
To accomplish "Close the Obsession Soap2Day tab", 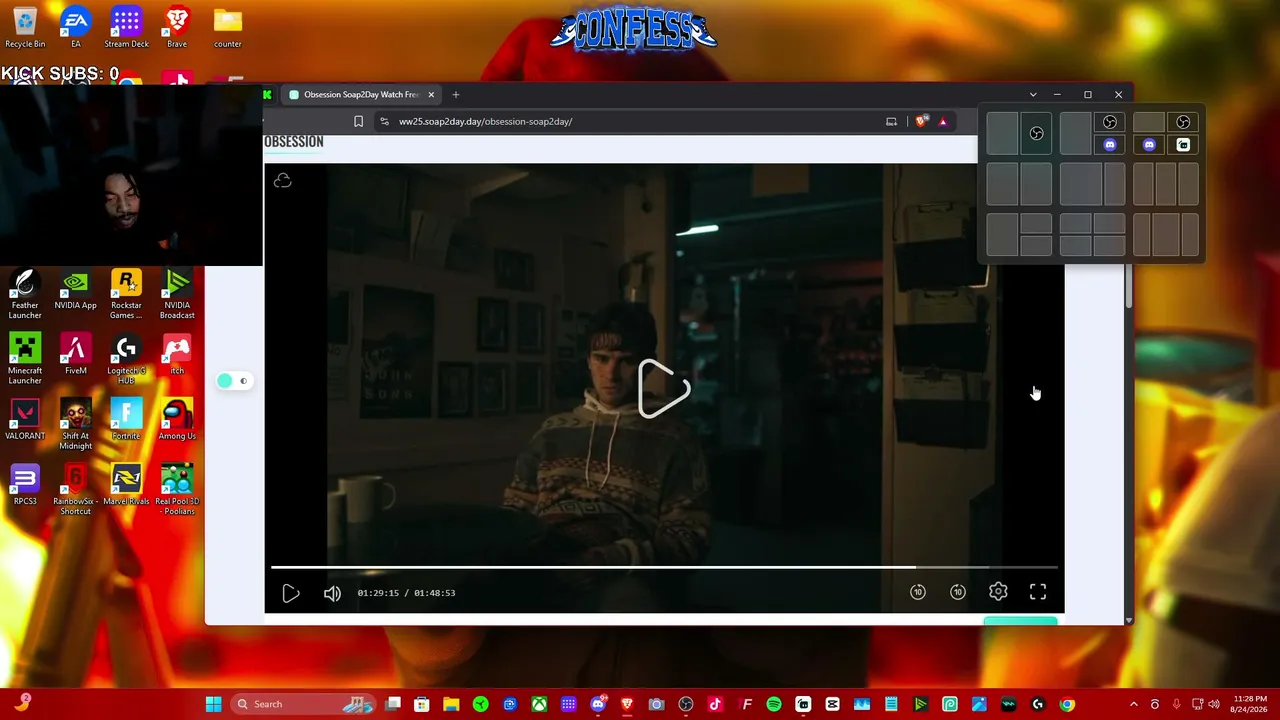I will [x=431, y=95].
